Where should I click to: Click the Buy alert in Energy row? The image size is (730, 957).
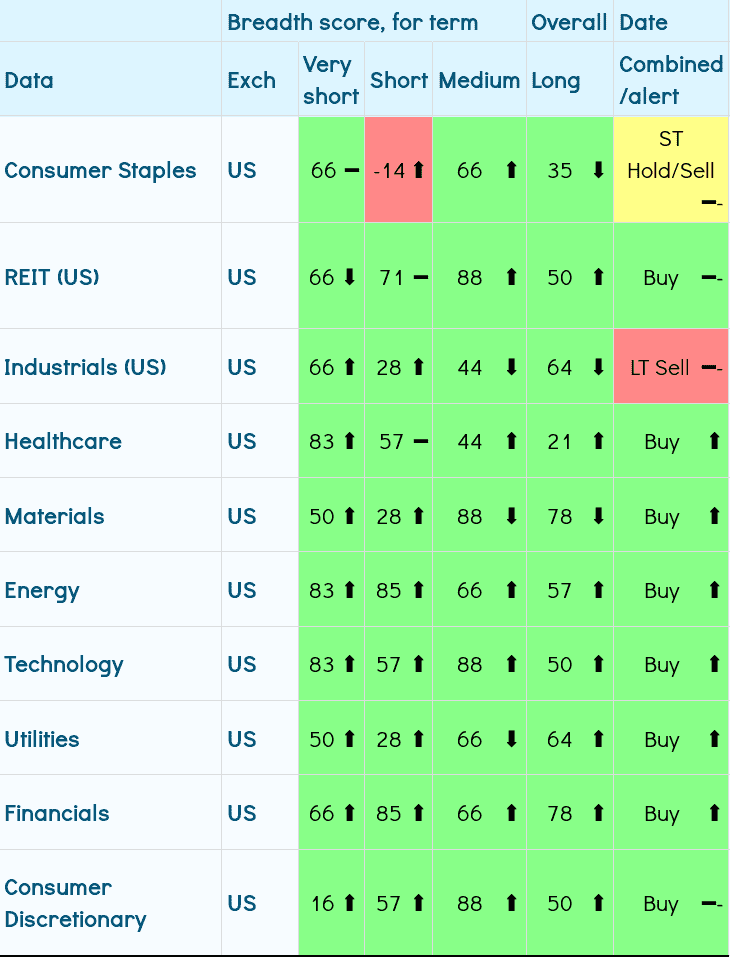661,591
